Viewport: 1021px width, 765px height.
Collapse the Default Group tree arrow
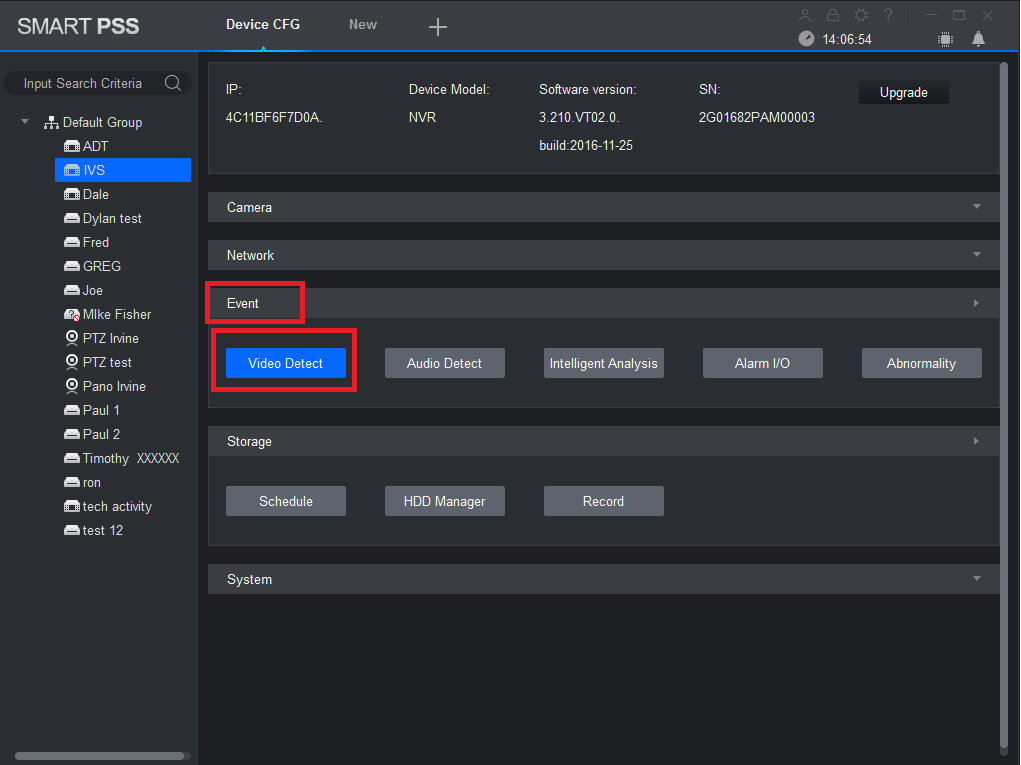point(25,122)
